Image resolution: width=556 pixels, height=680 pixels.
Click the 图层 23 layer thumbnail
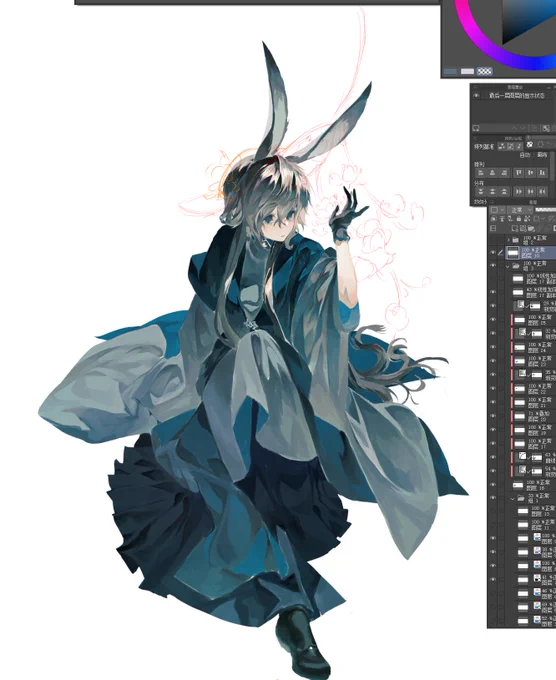pos(520,361)
